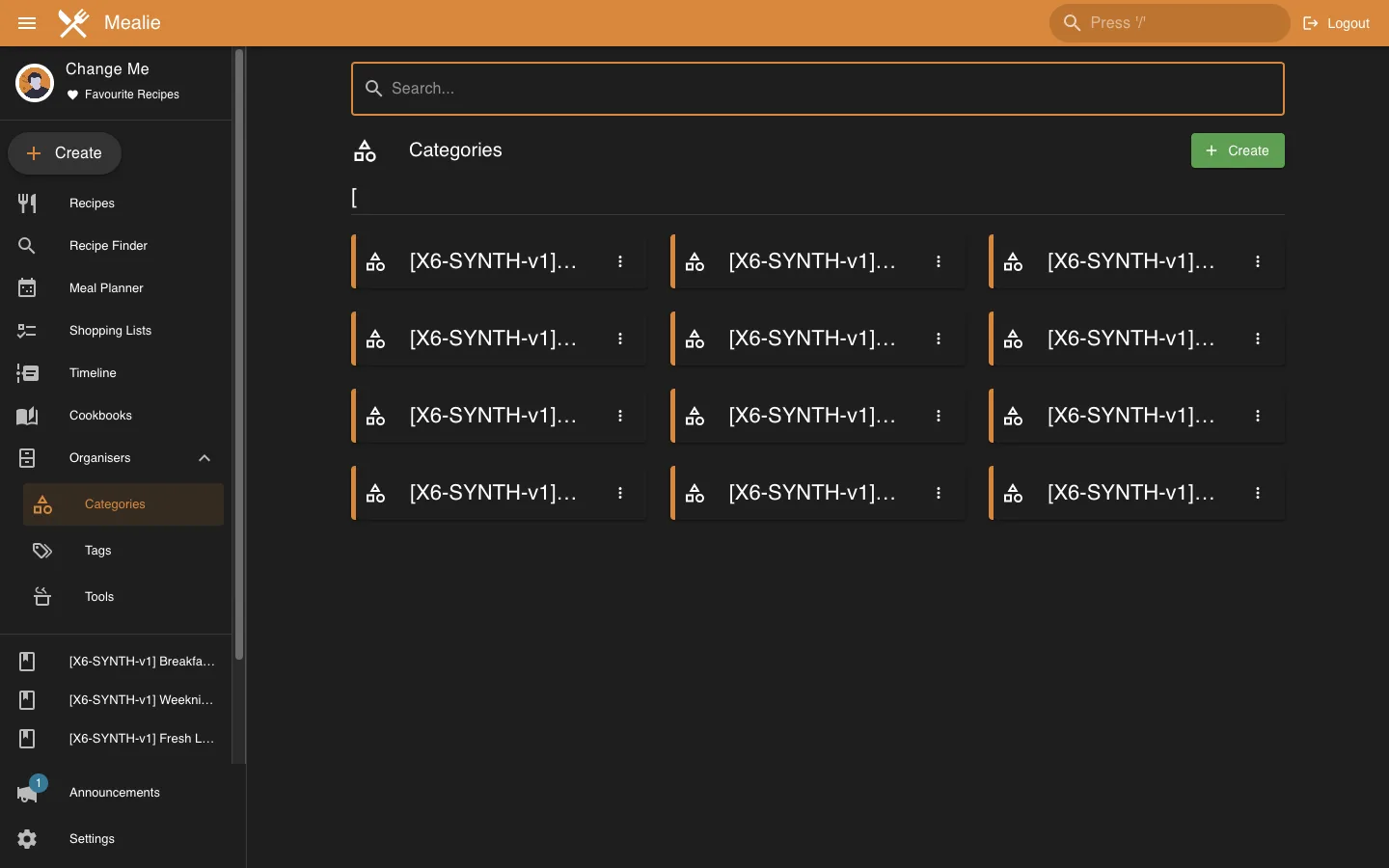Go to Meal Planner calendar
Screen dimensions: 1389x868
click(116, 288)
